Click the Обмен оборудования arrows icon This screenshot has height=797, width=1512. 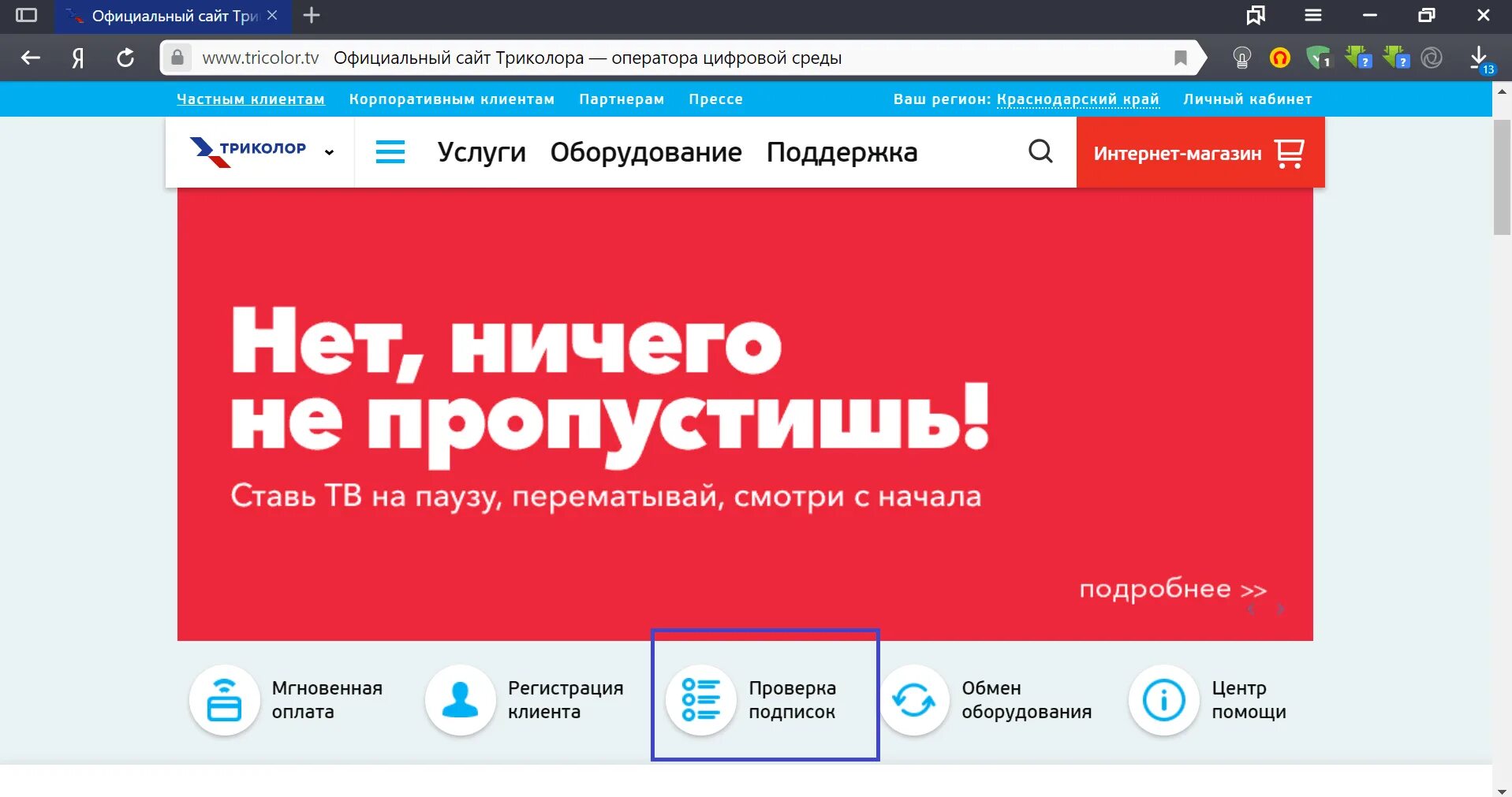(914, 700)
